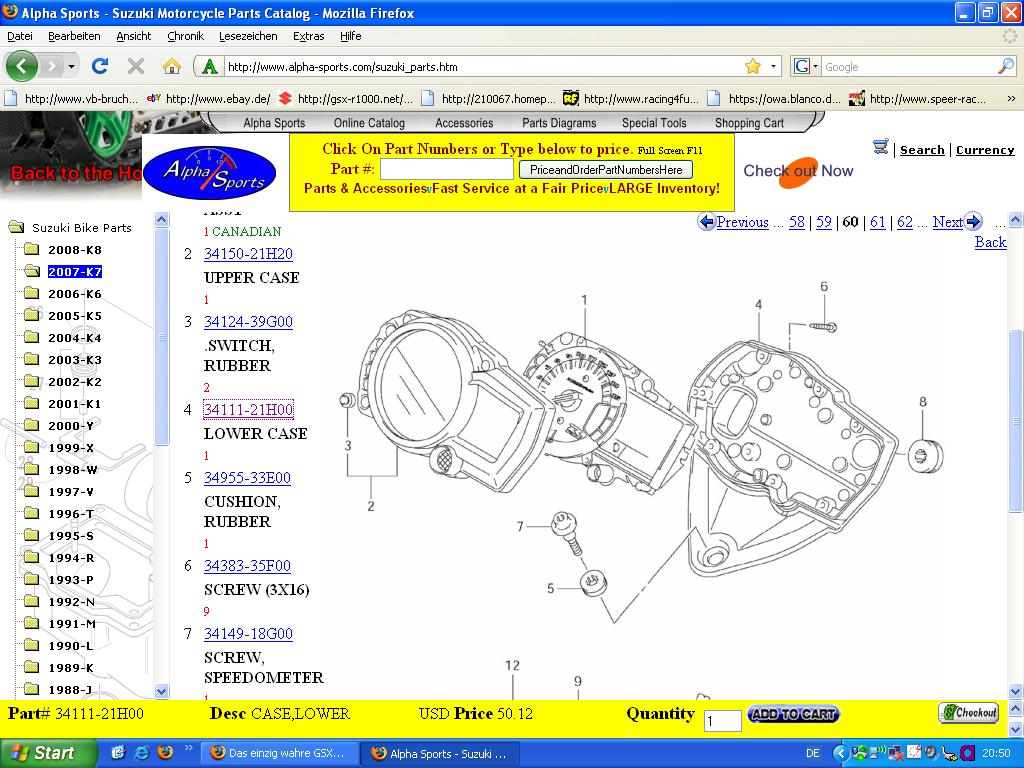Go to the home page icon
Screen dimensions: 1024x768
[x=172, y=66]
